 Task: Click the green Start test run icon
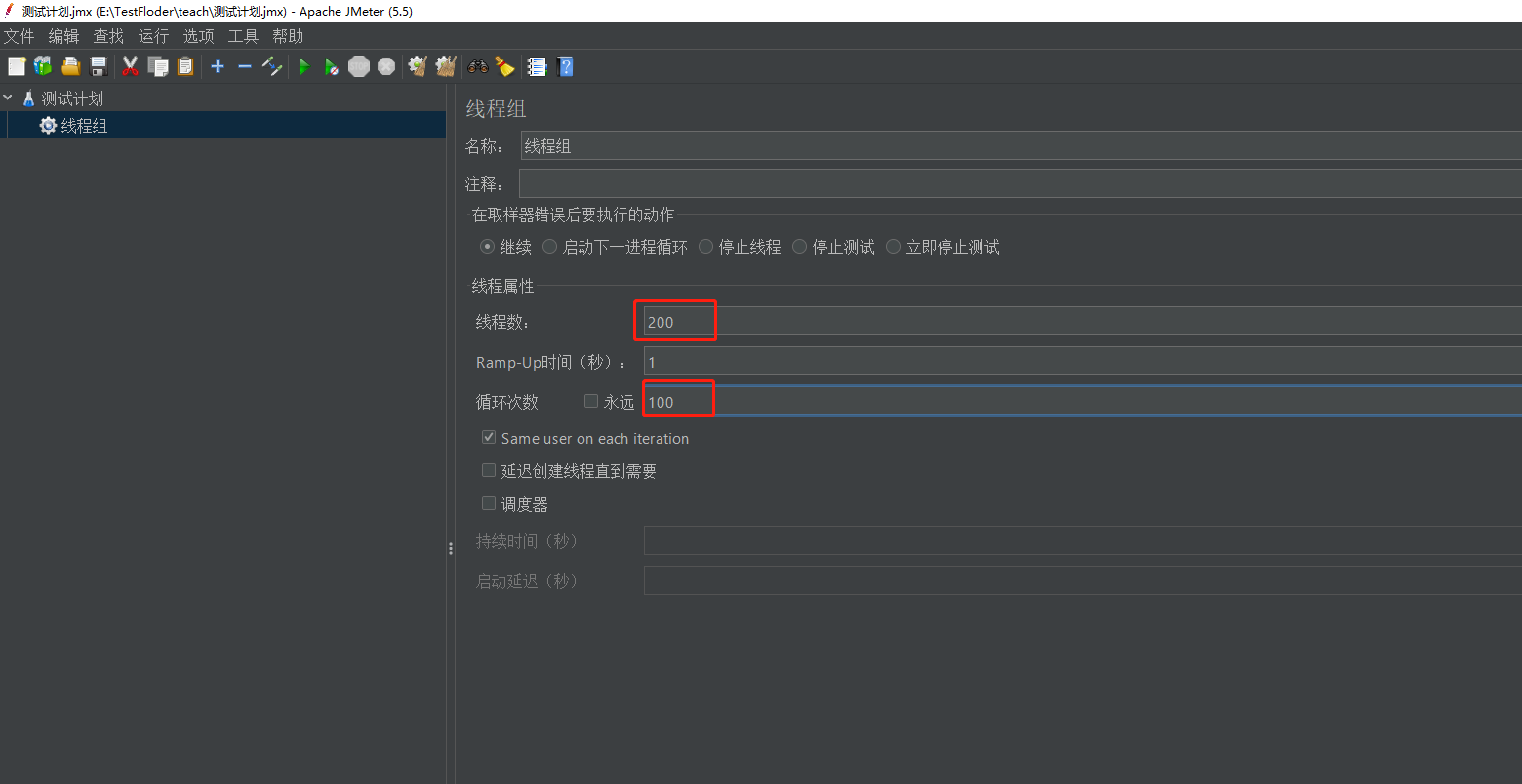(x=304, y=66)
